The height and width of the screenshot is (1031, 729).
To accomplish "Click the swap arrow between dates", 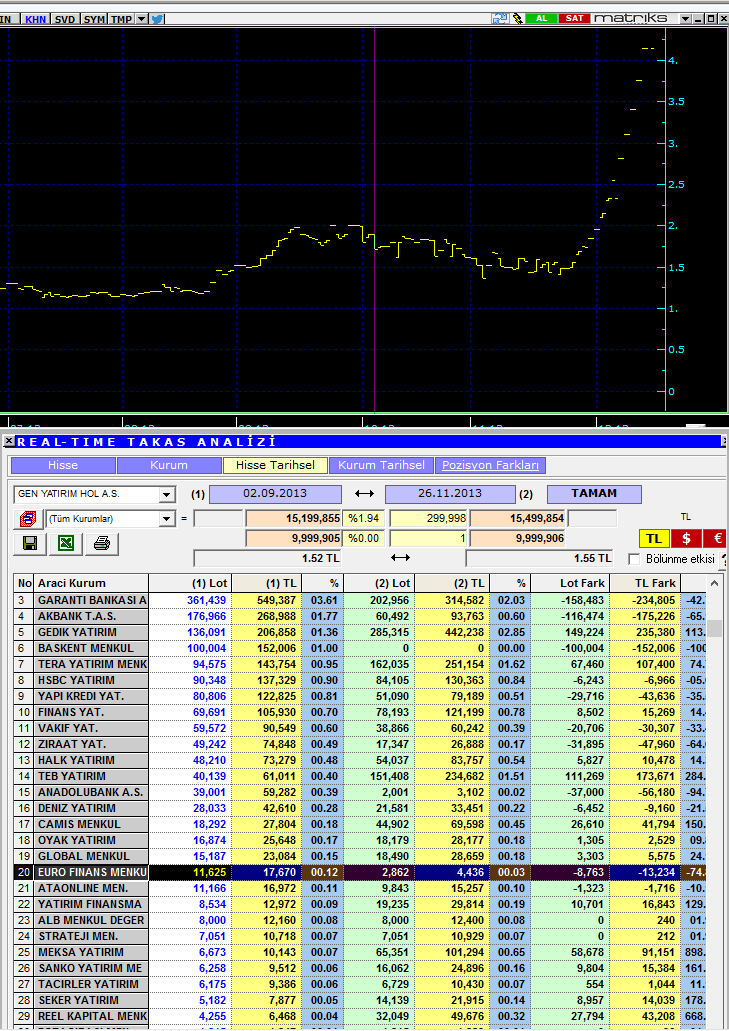I will (x=364, y=494).
